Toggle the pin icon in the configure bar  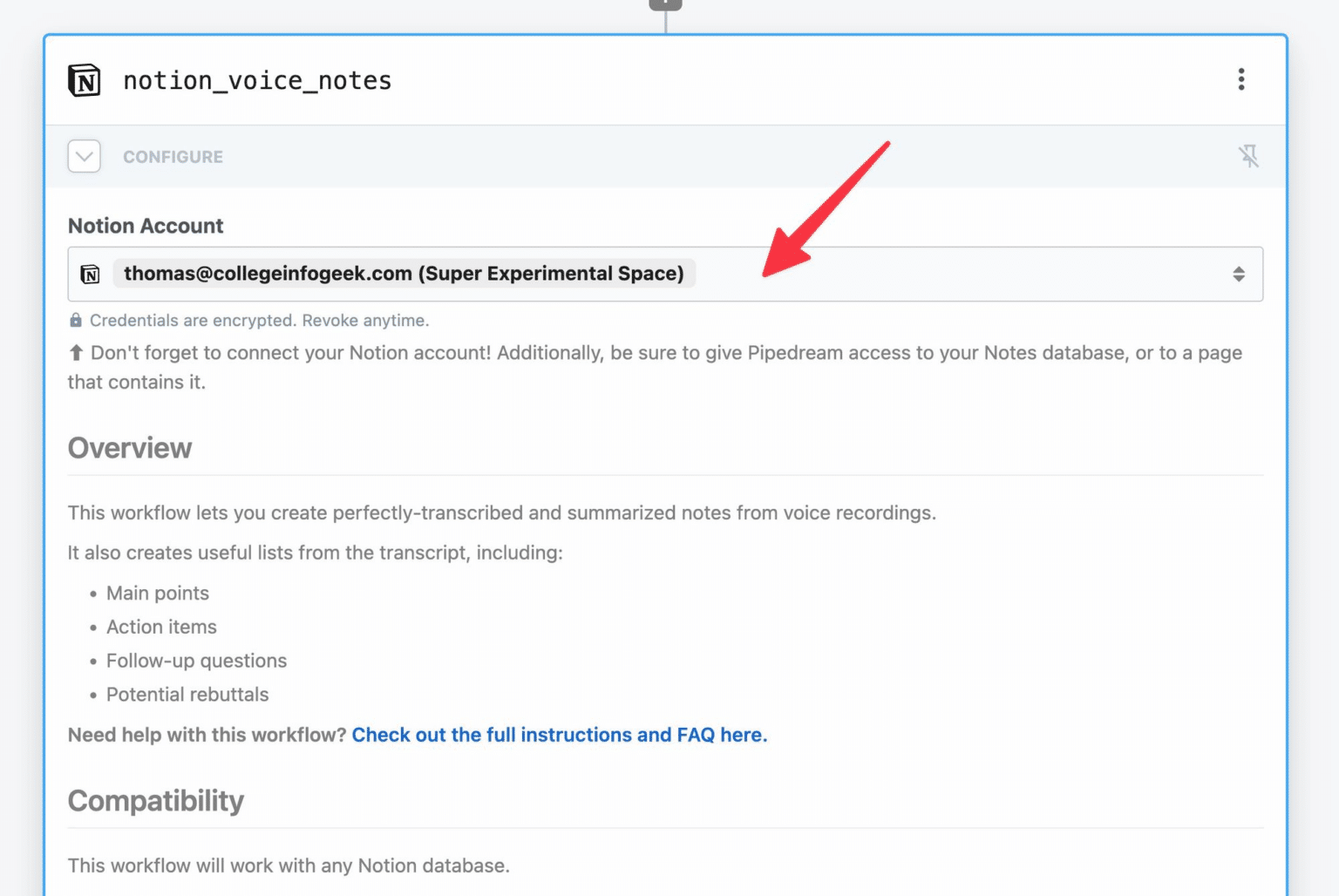coord(1250,156)
